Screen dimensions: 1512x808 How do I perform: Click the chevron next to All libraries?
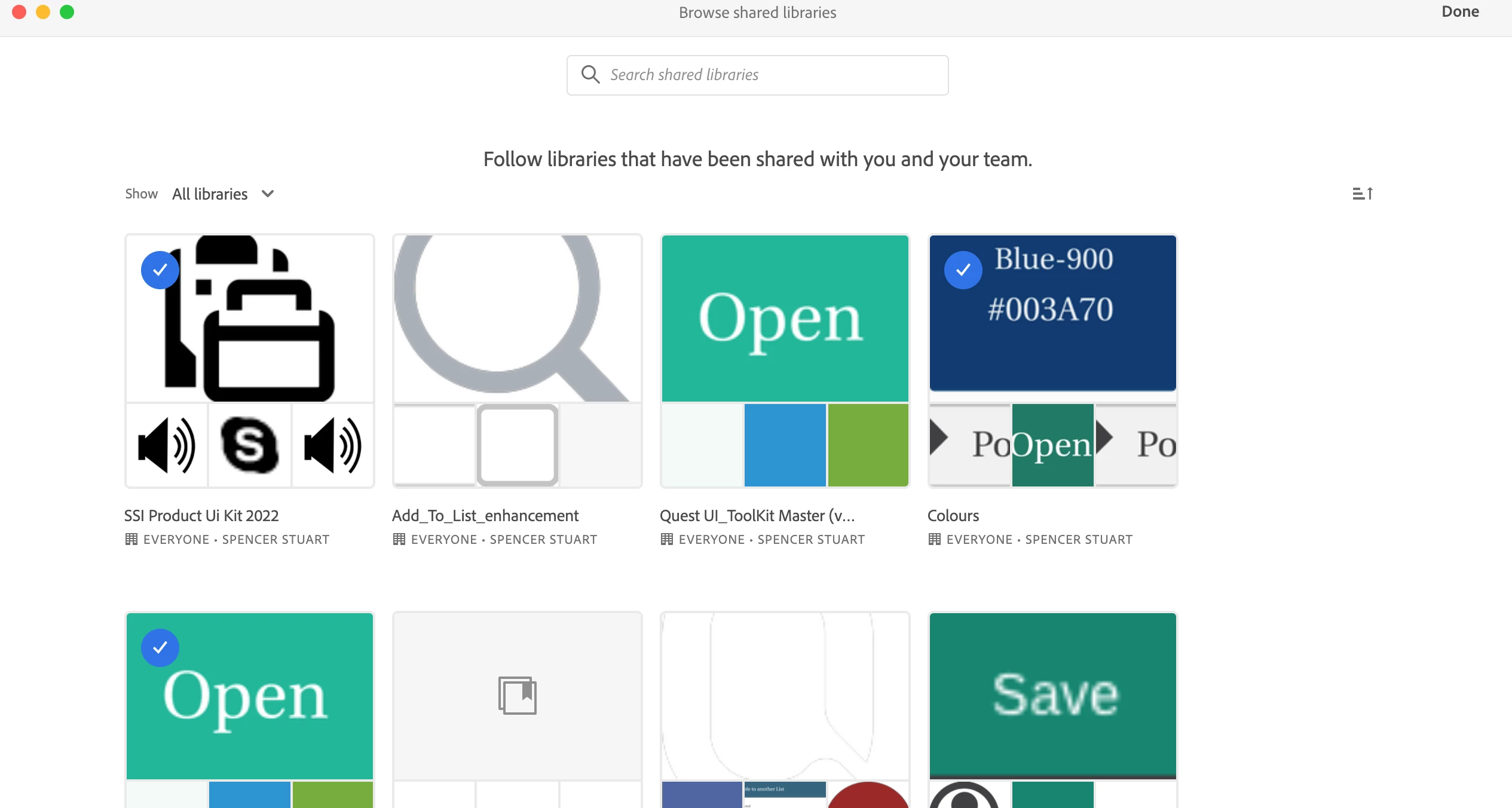click(x=268, y=194)
